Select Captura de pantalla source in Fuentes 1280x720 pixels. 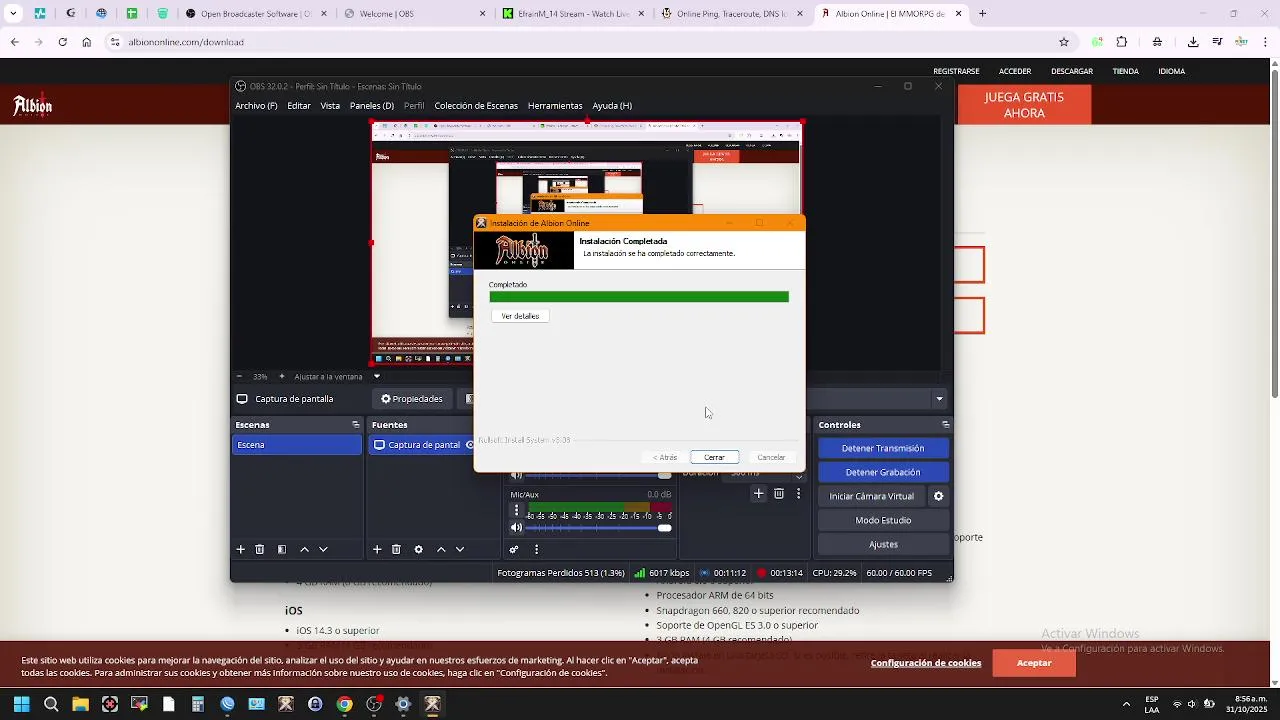[424, 445]
